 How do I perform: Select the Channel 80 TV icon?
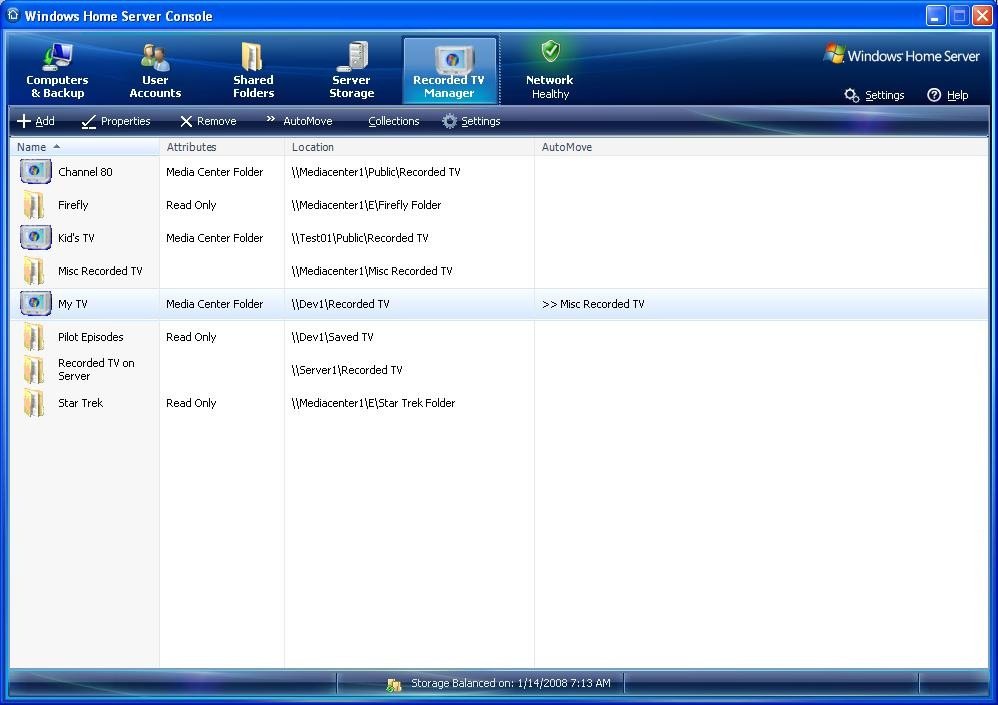[35, 172]
